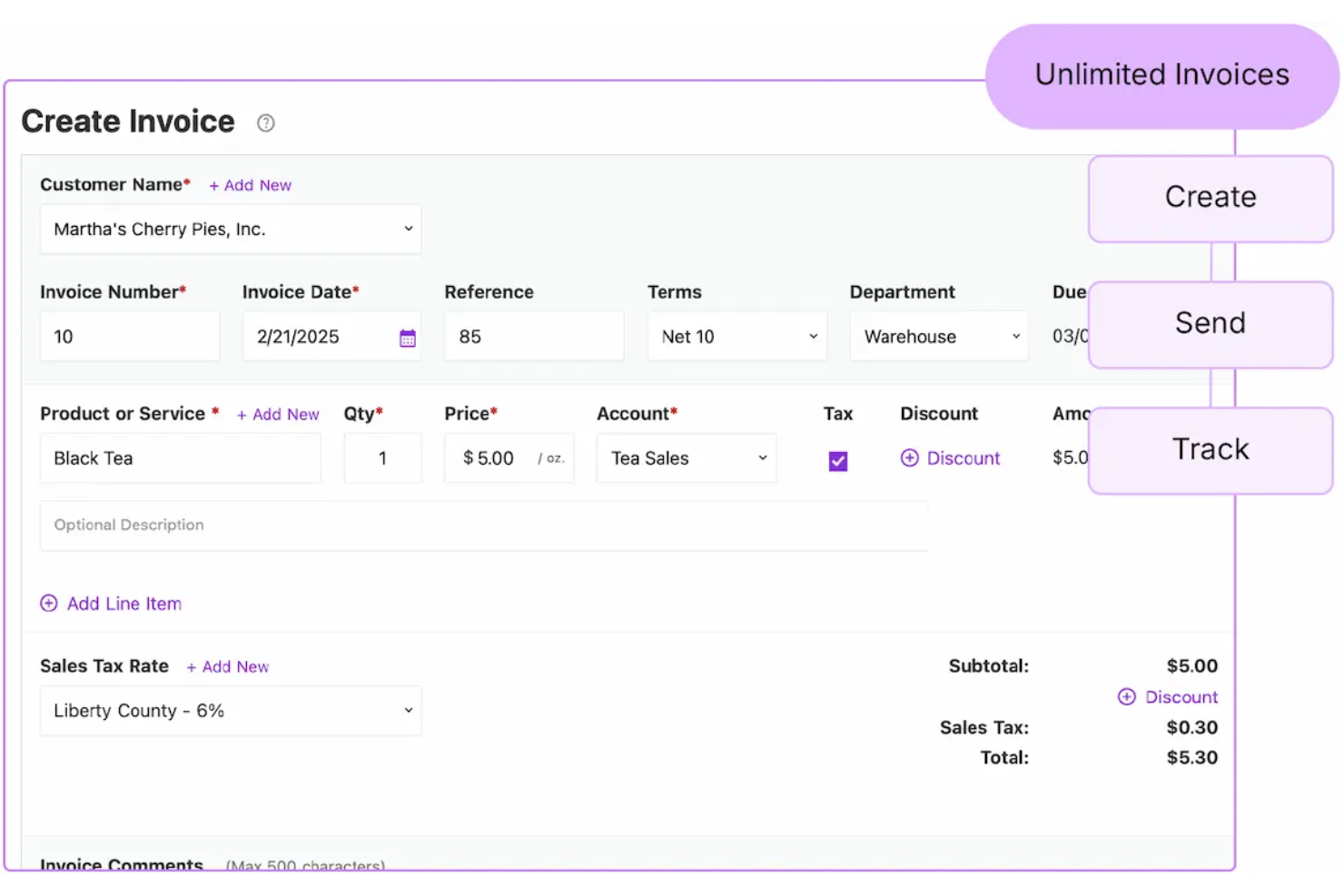Change payment terms from Net 10
1344x896 pixels.
pos(736,336)
